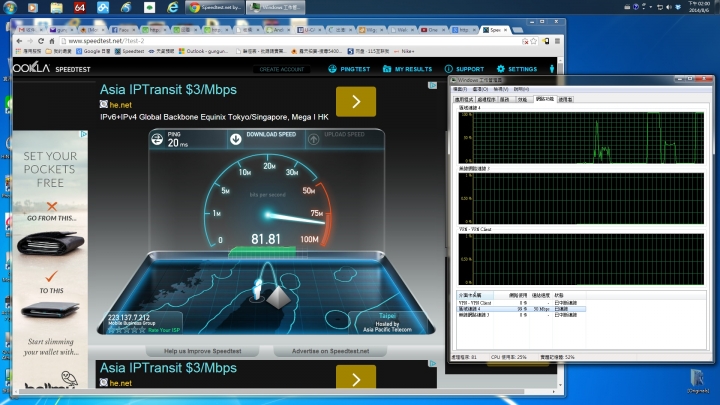
Task: Click taskbar clock
Action: click(x=700, y=7)
